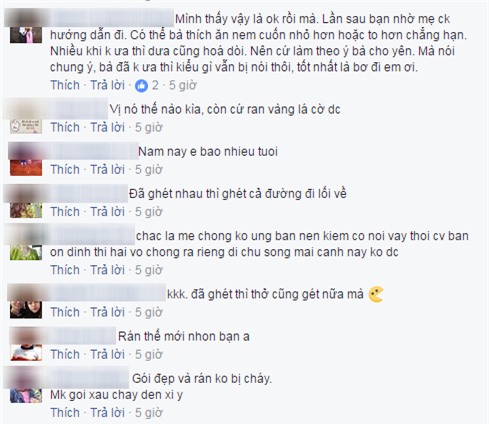Like the 'Gói đẹp và rán ko bị cháy' comment
Image resolution: width=489 pixels, height=424 pixels.
pyautogui.click(x=65, y=413)
